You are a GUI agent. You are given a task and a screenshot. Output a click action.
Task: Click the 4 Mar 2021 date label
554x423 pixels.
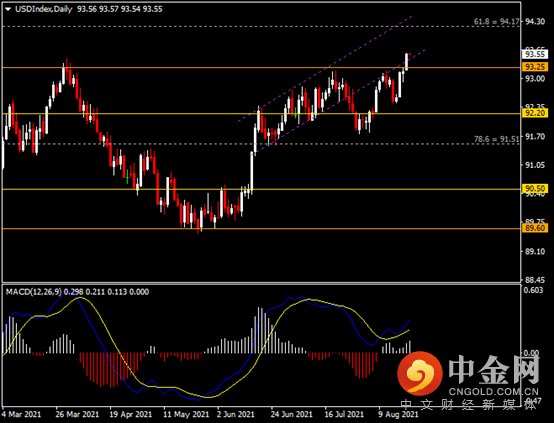pyautogui.click(x=21, y=414)
